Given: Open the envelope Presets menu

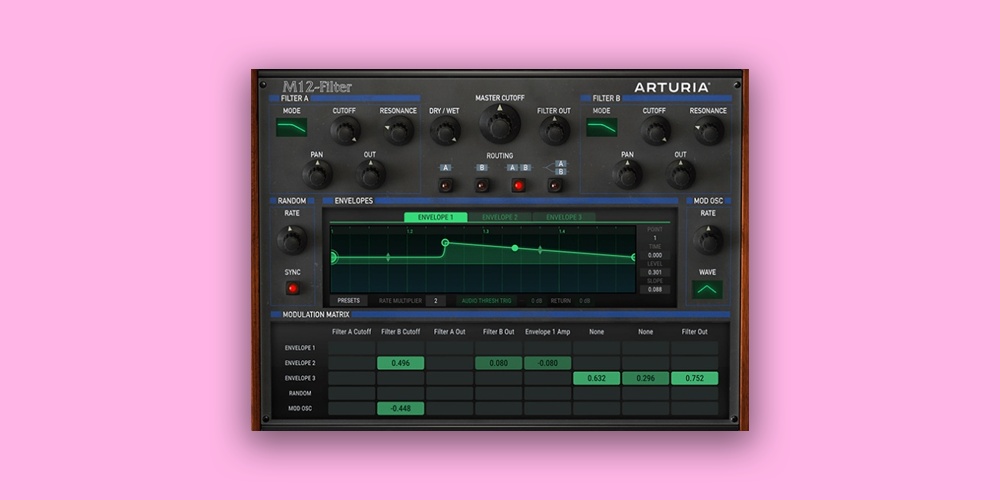Looking at the screenshot, I should 348,300.
